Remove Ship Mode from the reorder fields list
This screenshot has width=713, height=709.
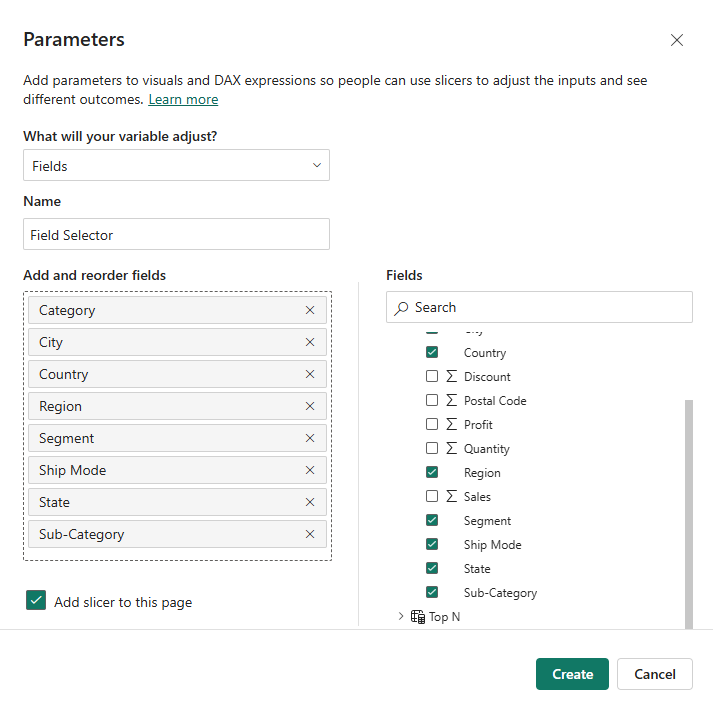pyautogui.click(x=310, y=470)
